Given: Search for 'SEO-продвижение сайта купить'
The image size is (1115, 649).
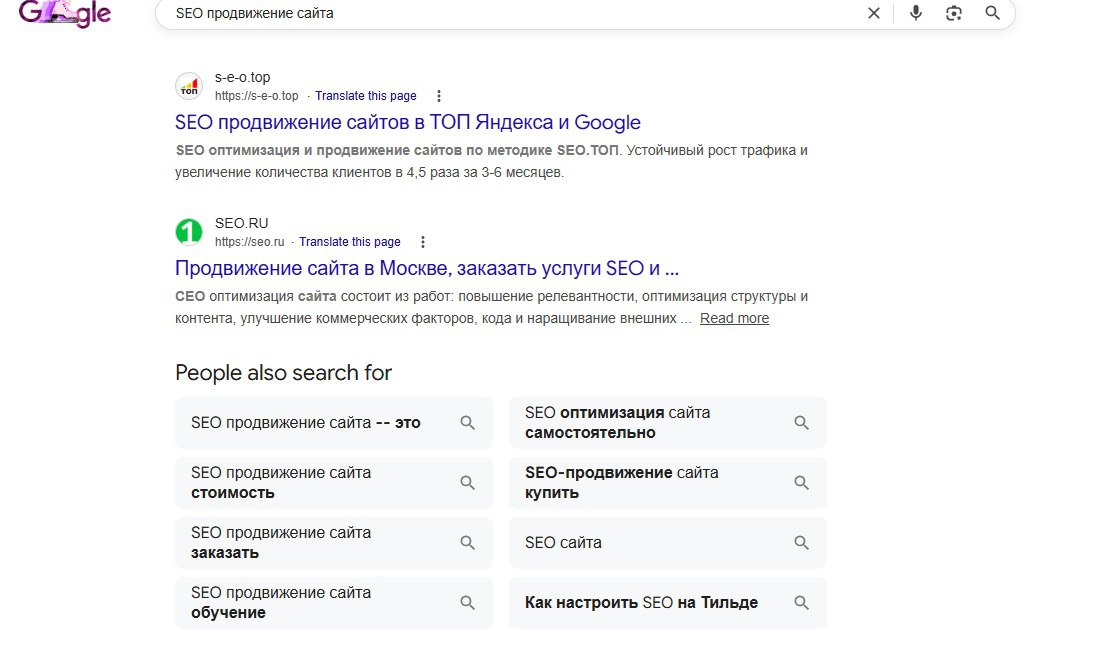Looking at the screenshot, I should pos(668,483).
